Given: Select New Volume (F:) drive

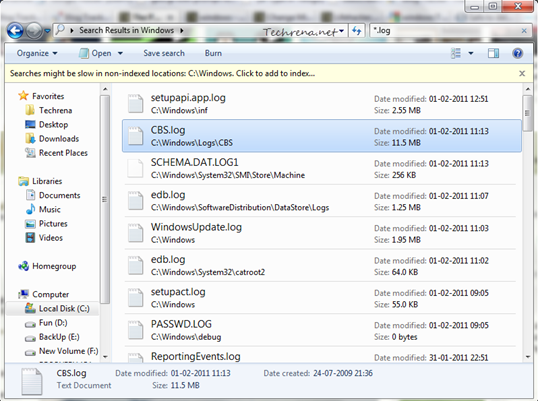Looking at the screenshot, I should pos(61,351).
